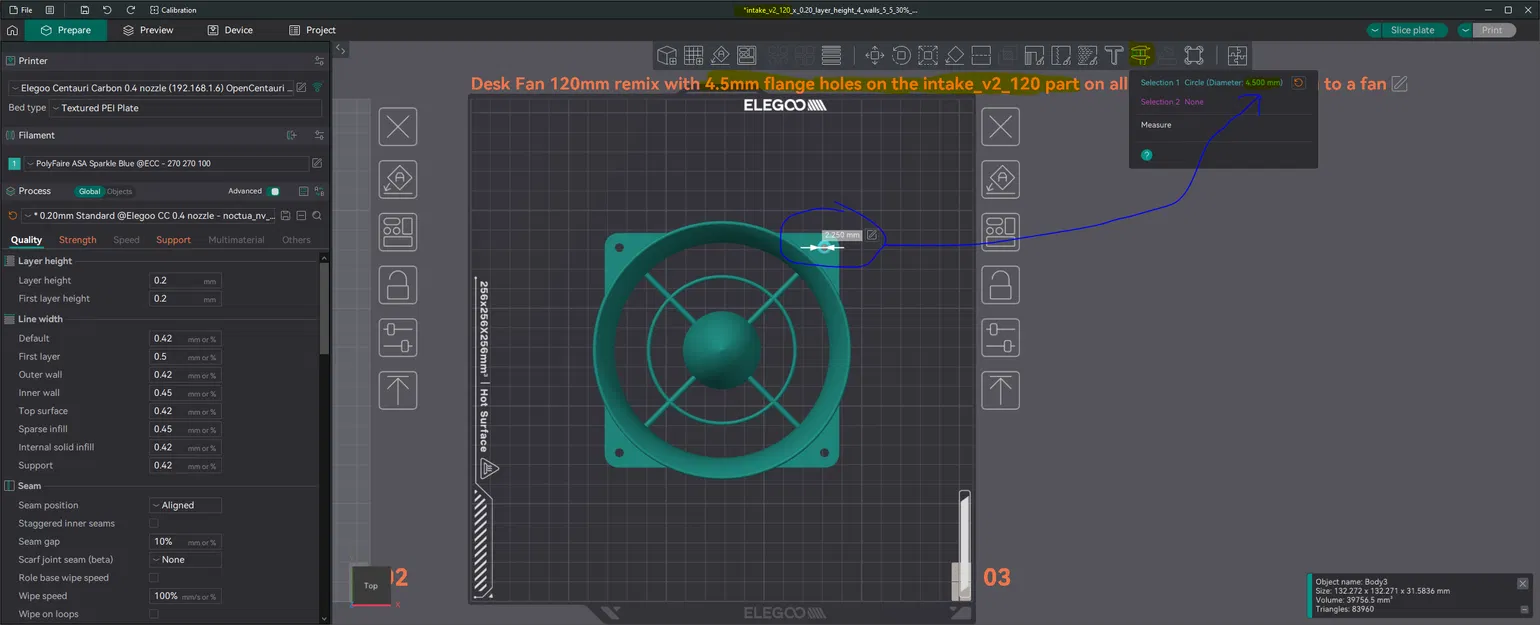
Task: Click the Arrange all objects toolbar icon
Action: [x=746, y=55]
